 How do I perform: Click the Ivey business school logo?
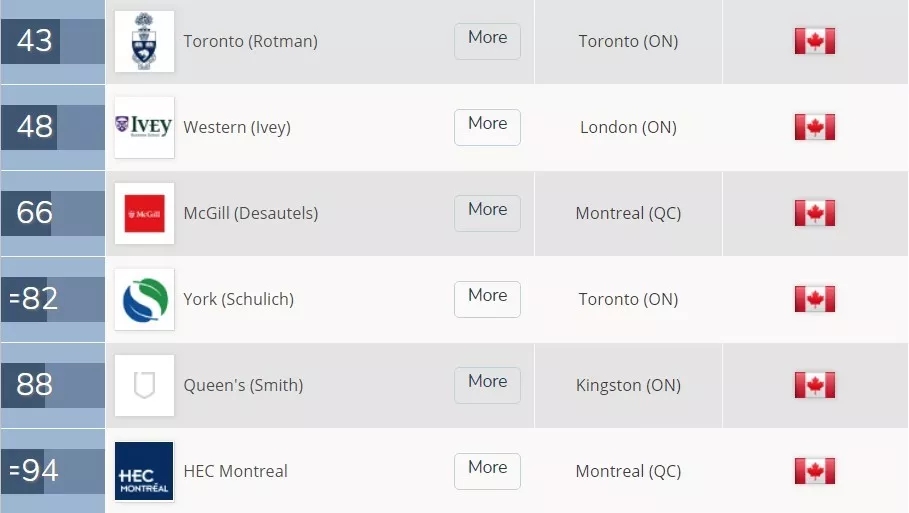[144, 127]
